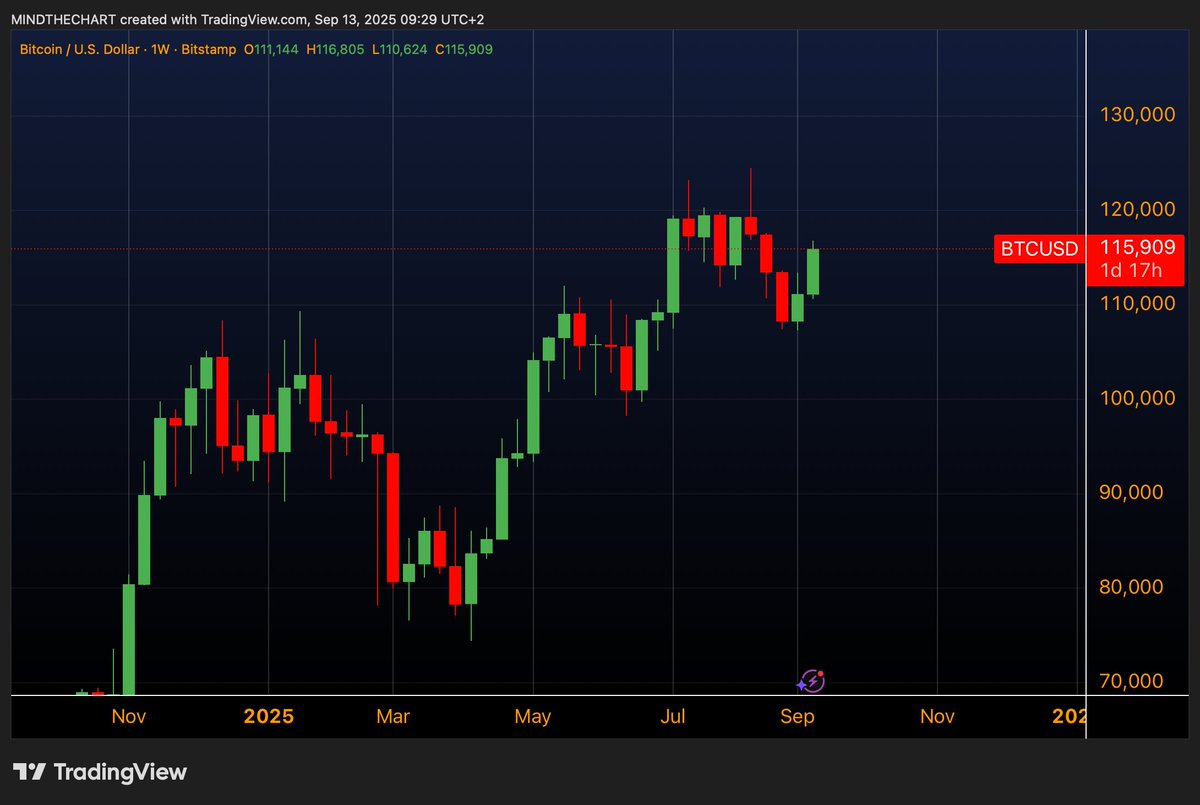Click the first Nov label on time axis
1200x805 pixels.
pos(128,716)
